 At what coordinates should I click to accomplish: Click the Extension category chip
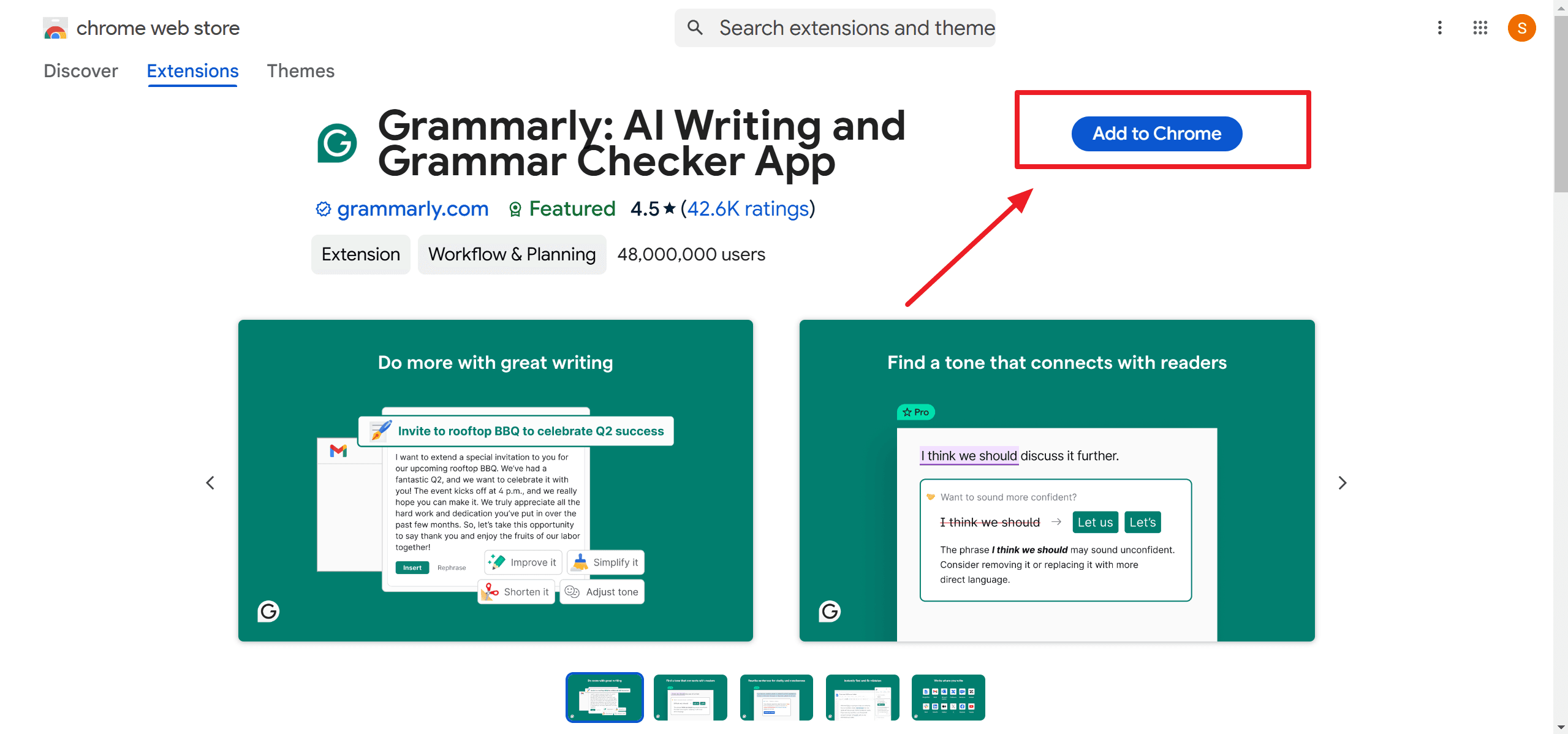(x=361, y=254)
